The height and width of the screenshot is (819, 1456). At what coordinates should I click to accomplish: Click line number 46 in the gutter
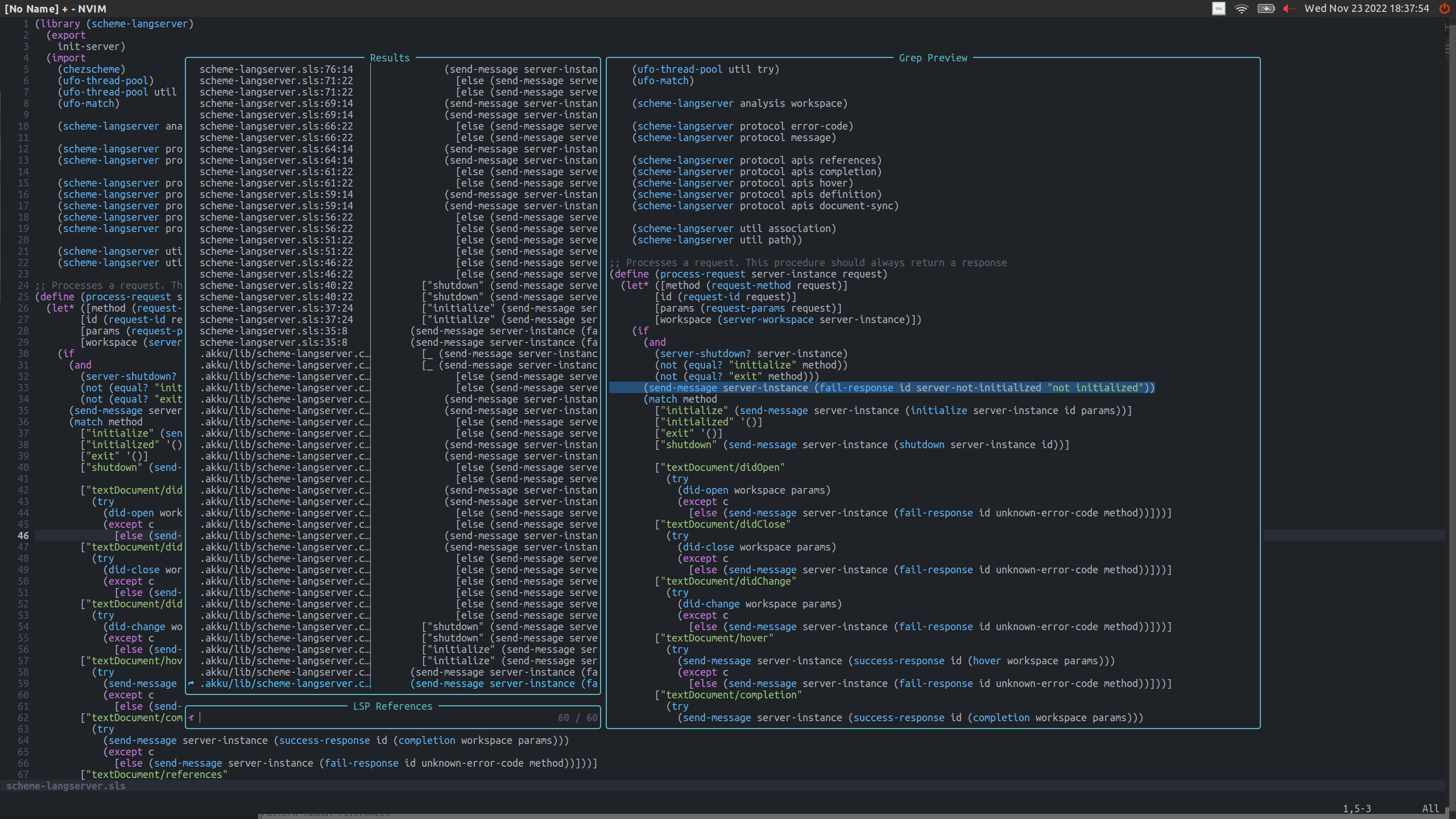click(x=23, y=536)
